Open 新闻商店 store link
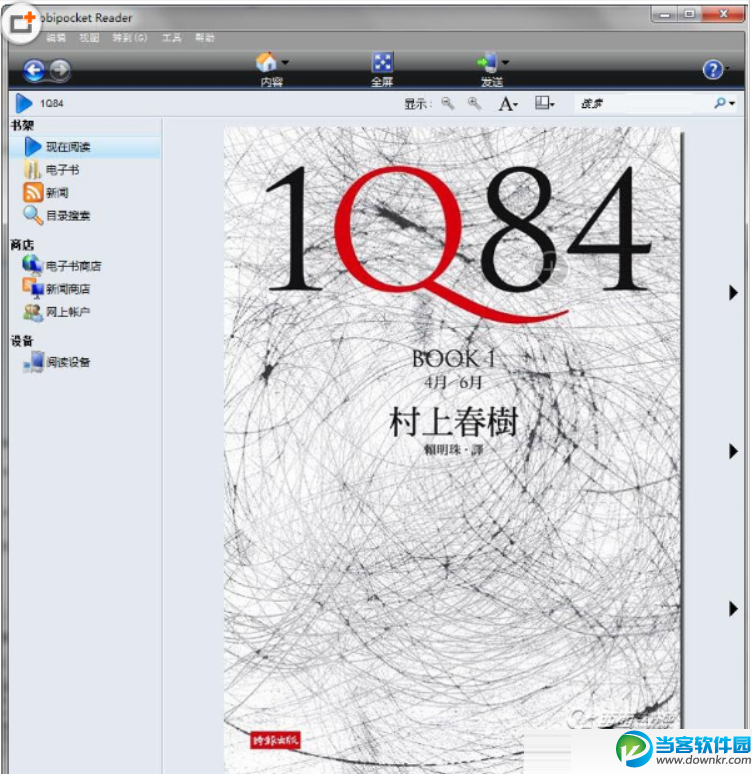The height and width of the screenshot is (774, 752). pos(56,288)
